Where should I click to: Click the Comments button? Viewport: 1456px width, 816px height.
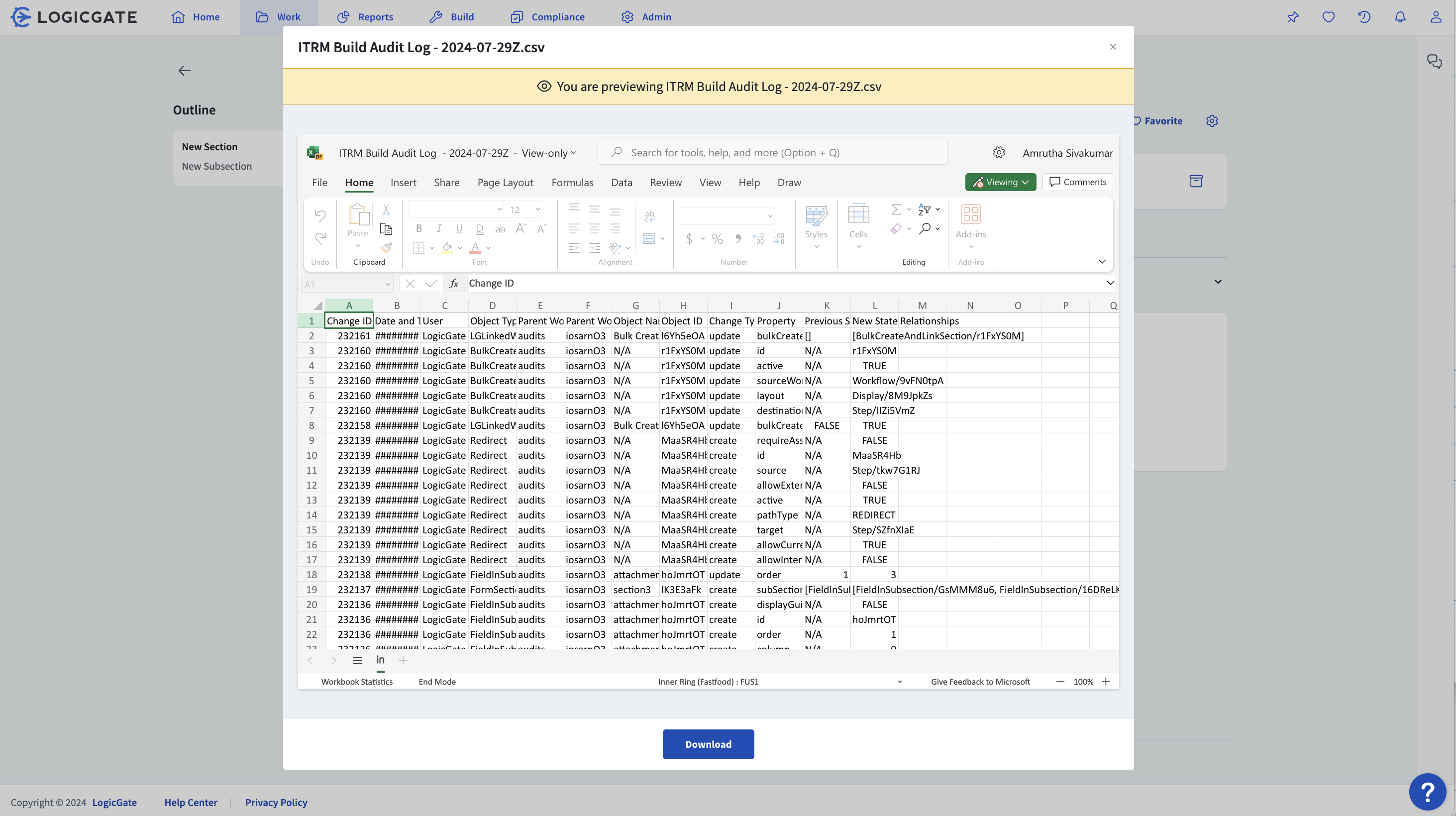point(1077,182)
